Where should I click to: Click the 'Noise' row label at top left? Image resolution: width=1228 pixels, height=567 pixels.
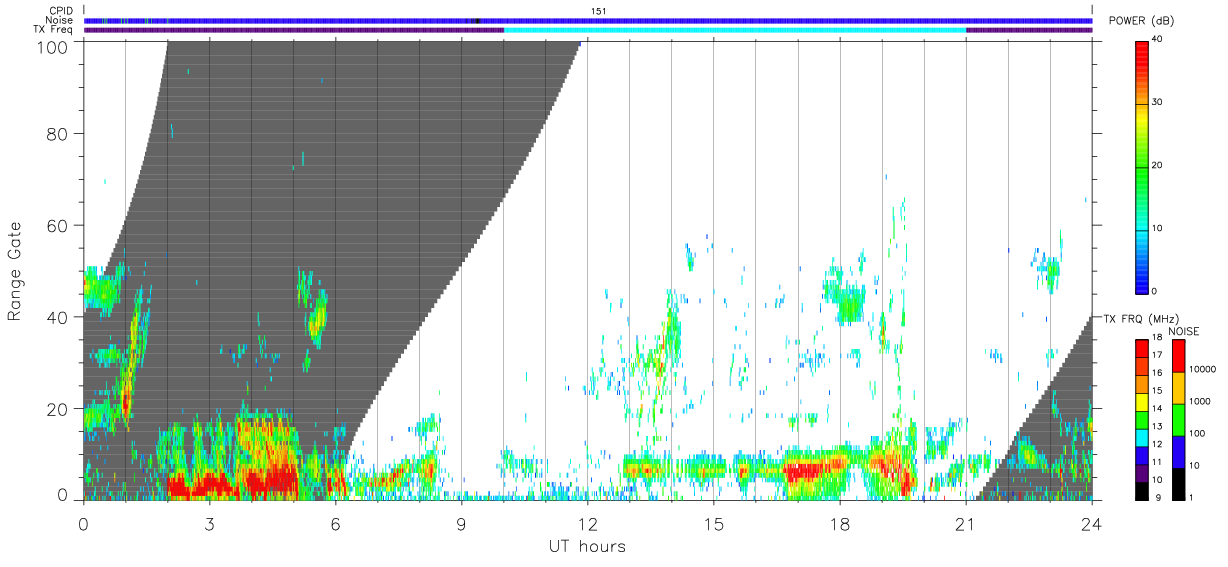pyautogui.click(x=60, y=20)
